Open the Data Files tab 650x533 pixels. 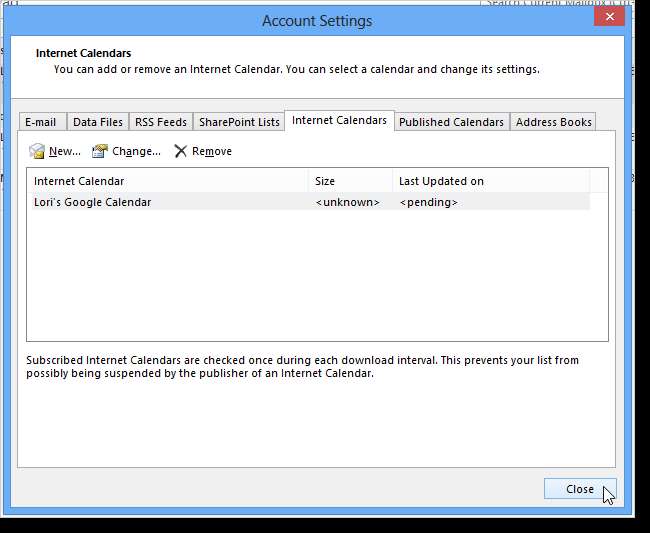(98, 122)
